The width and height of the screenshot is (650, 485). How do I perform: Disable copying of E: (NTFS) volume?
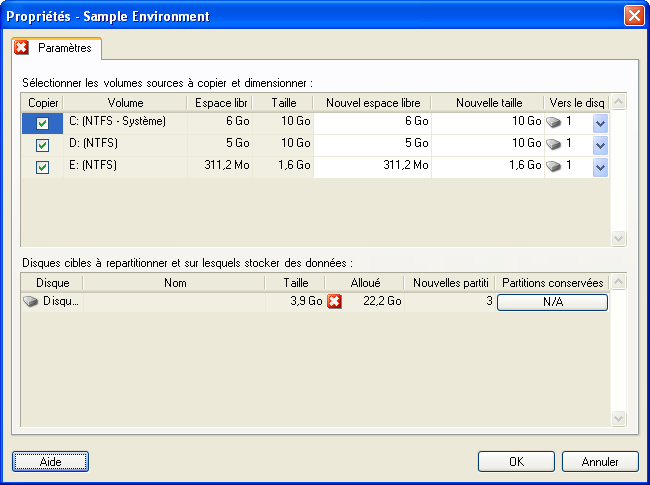click(x=42, y=167)
